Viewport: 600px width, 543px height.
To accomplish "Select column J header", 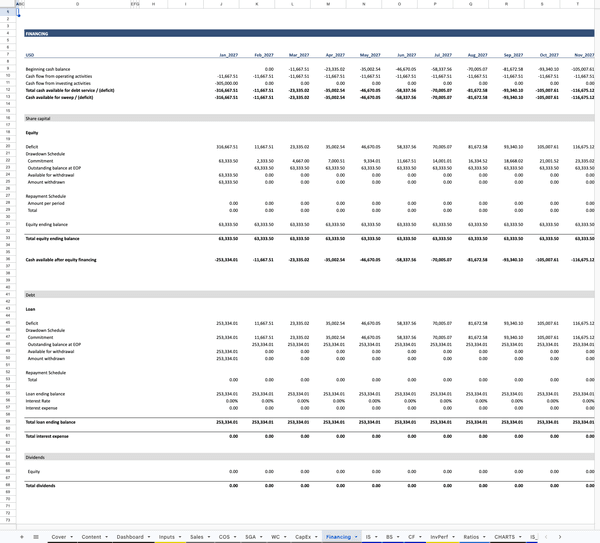I will click(221, 4).
